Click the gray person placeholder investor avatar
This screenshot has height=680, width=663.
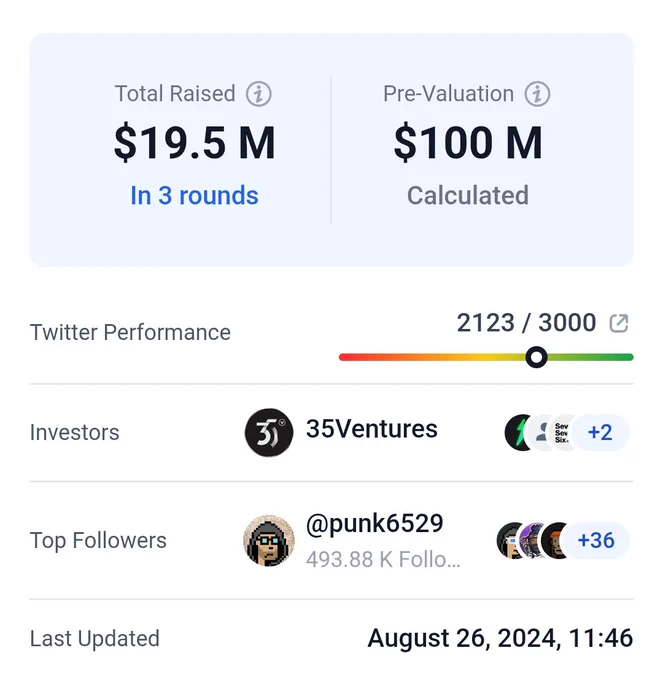point(540,432)
